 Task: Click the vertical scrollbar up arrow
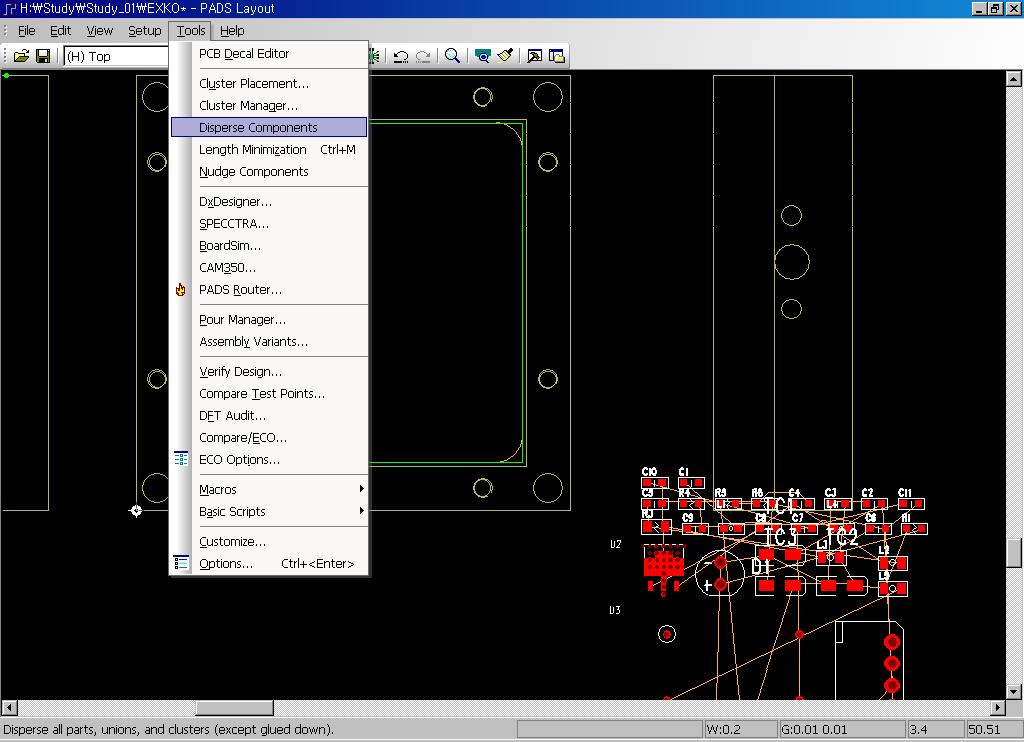click(x=1013, y=79)
